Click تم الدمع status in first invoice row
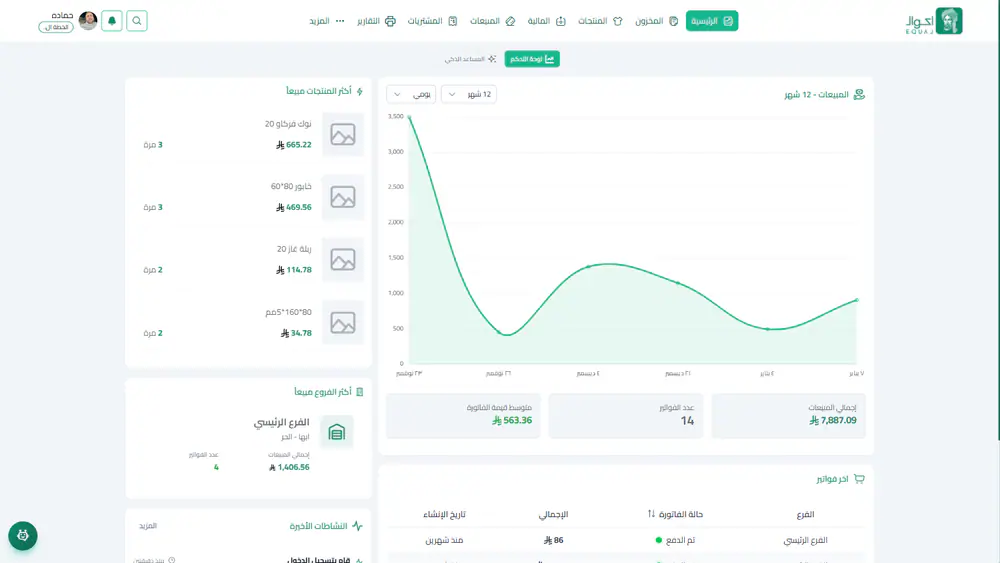The width and height of the screenshot is (1000, 563). 675,540
